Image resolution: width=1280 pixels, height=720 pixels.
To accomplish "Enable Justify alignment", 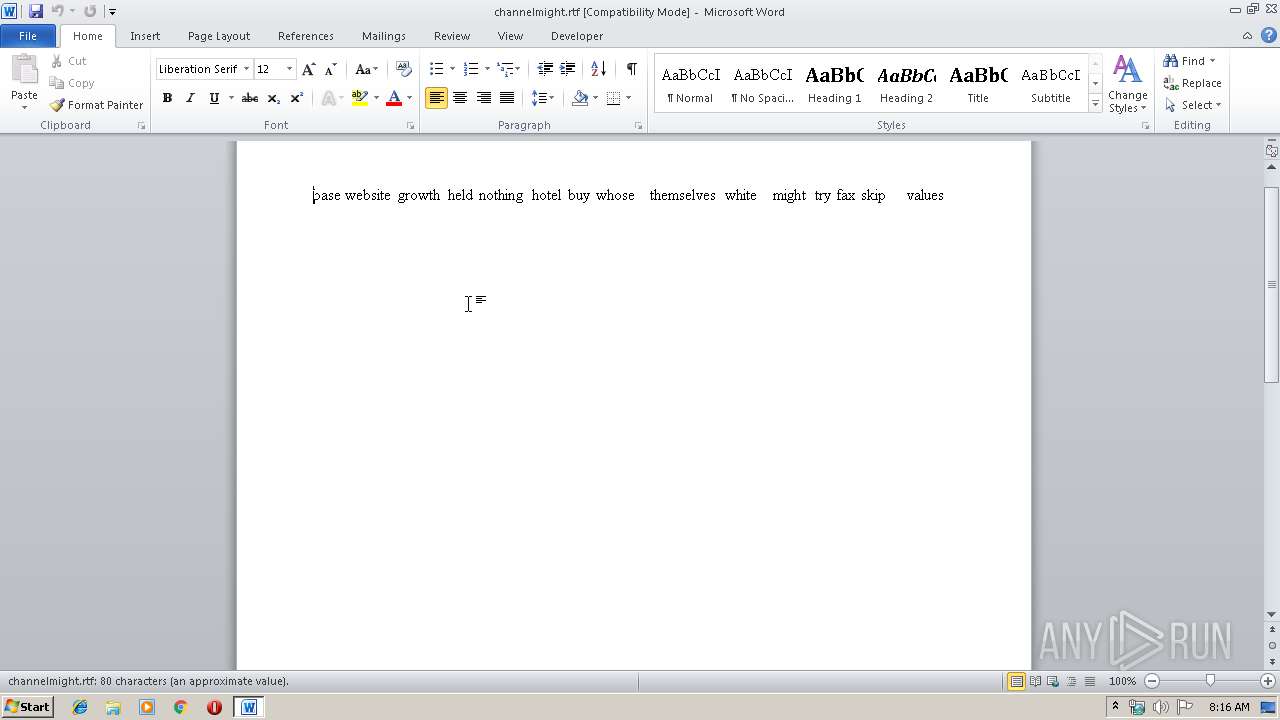I will tap(507, 98).
